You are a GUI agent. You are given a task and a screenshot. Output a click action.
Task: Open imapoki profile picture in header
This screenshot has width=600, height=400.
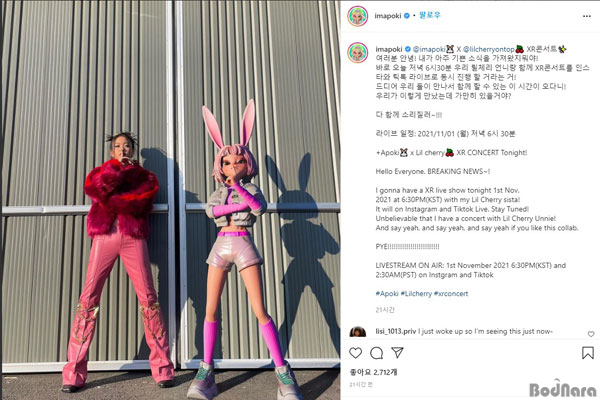[x=357, y=16]
